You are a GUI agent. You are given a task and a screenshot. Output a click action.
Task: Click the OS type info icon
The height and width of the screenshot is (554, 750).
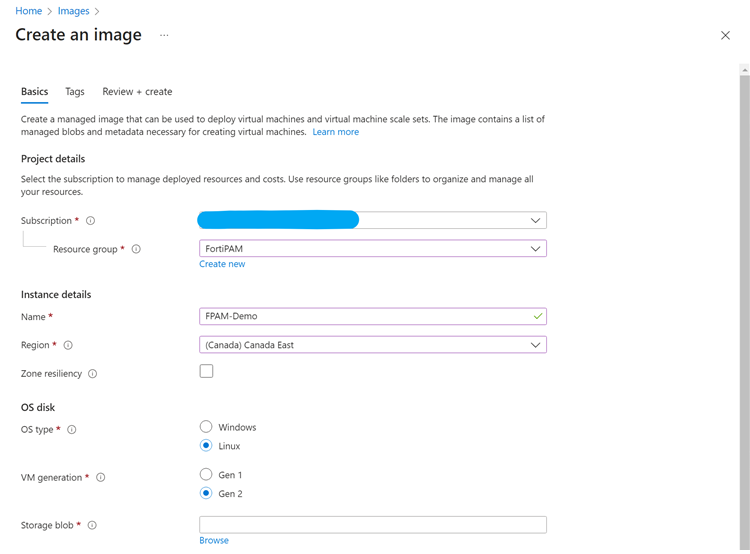point(71,430)
